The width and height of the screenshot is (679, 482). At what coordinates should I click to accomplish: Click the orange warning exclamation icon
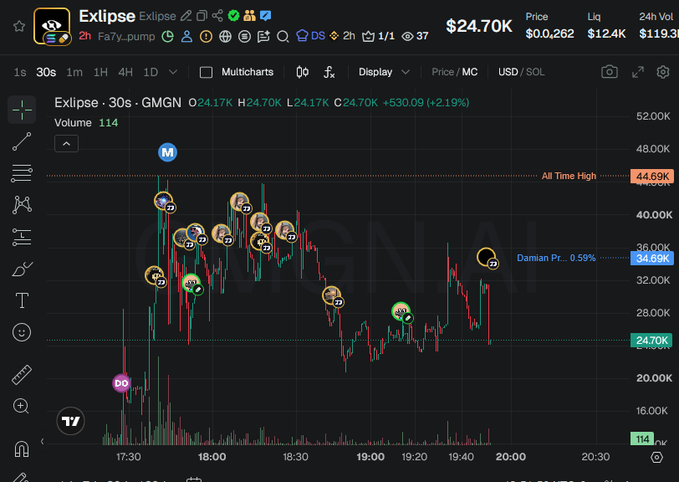point(206,36)
